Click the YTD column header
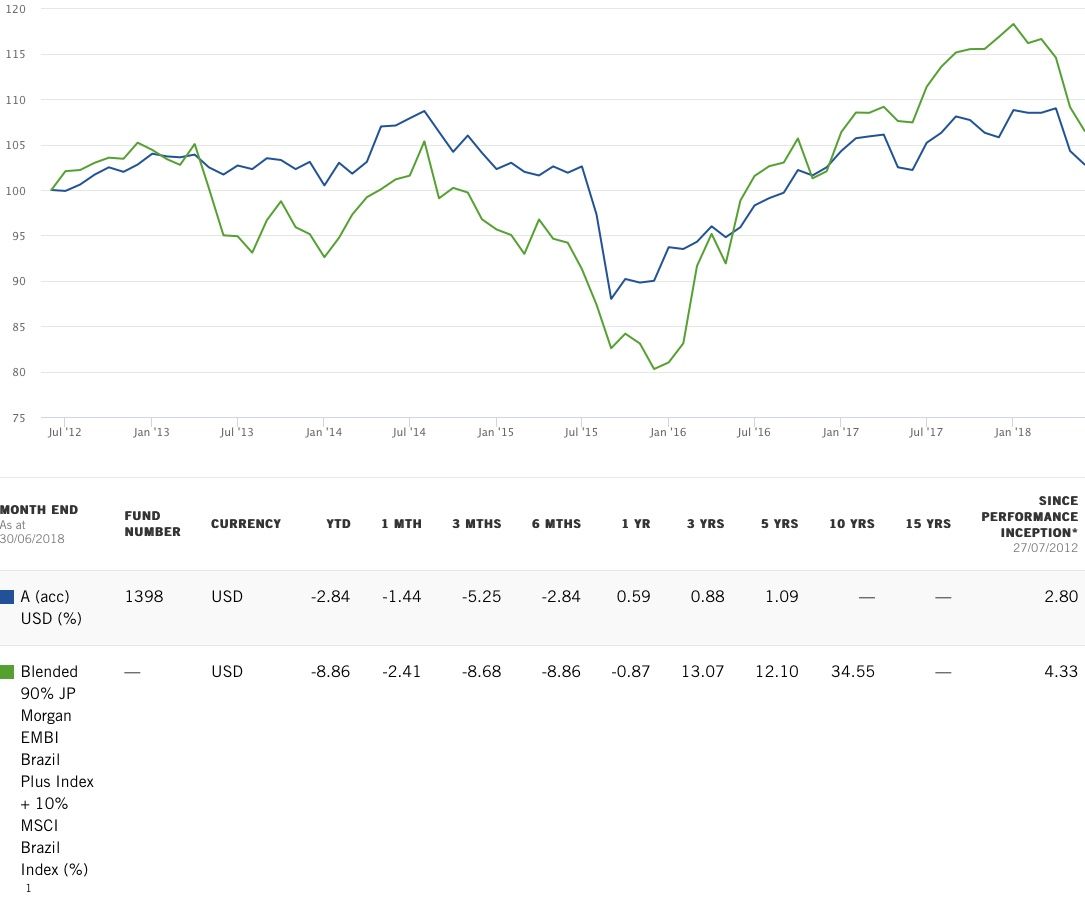Viewport: 1085px width, 900px height. click(338, 524)
